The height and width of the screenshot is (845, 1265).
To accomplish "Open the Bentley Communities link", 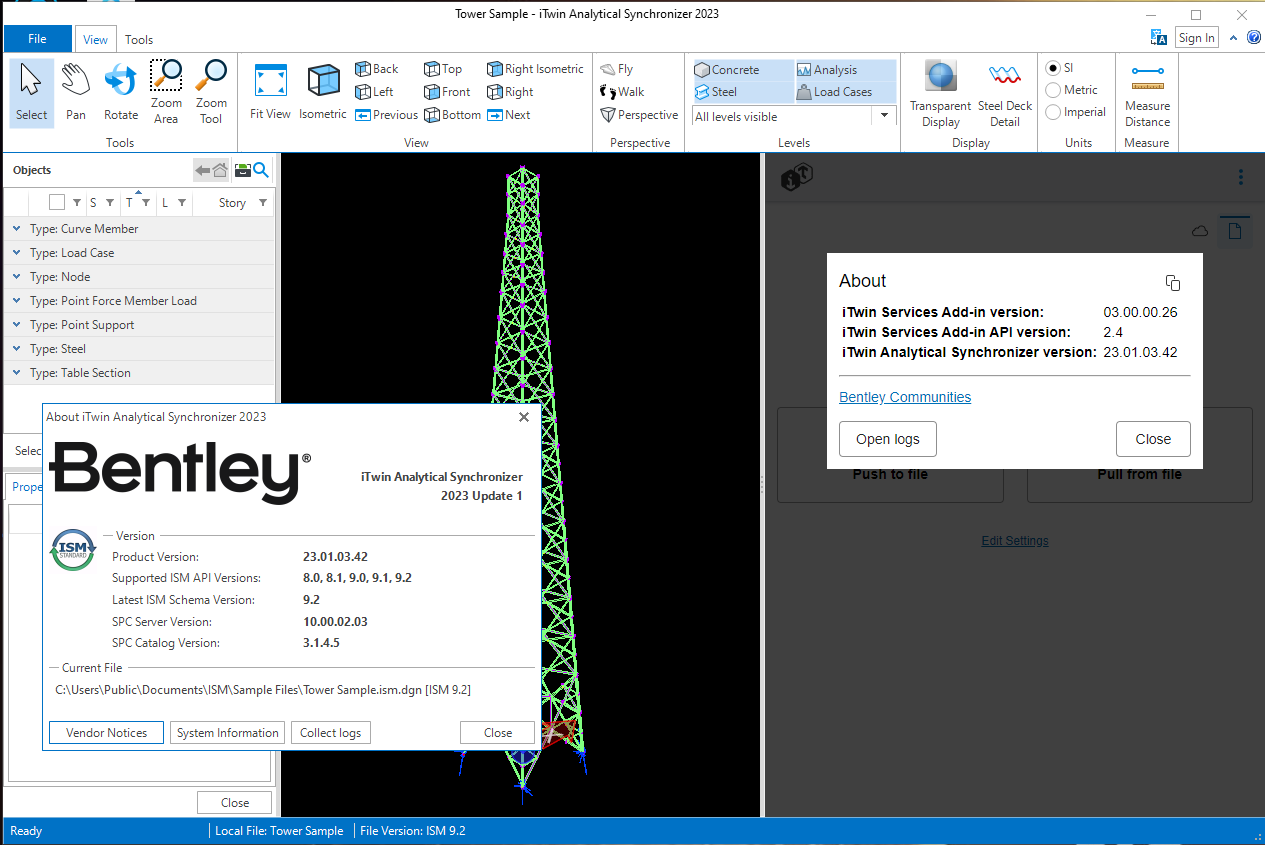I will point(905,397).
